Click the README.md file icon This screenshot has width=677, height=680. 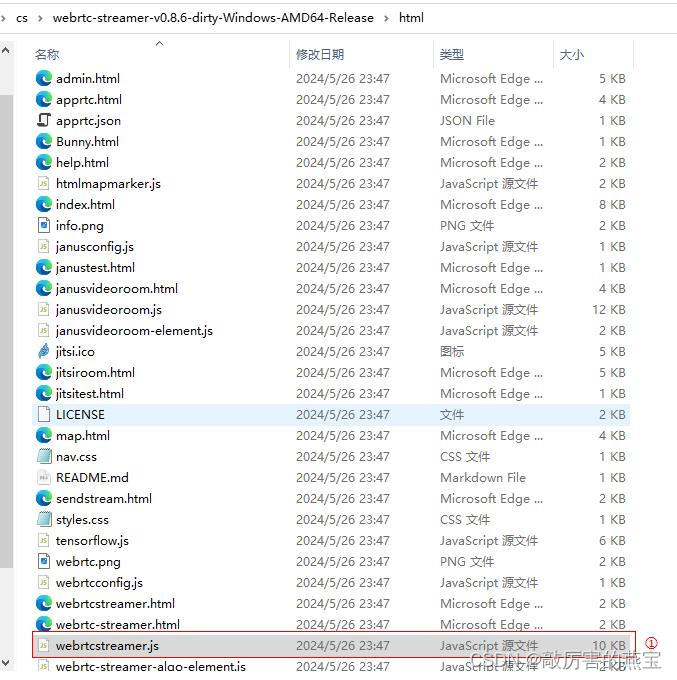(44, 477)
